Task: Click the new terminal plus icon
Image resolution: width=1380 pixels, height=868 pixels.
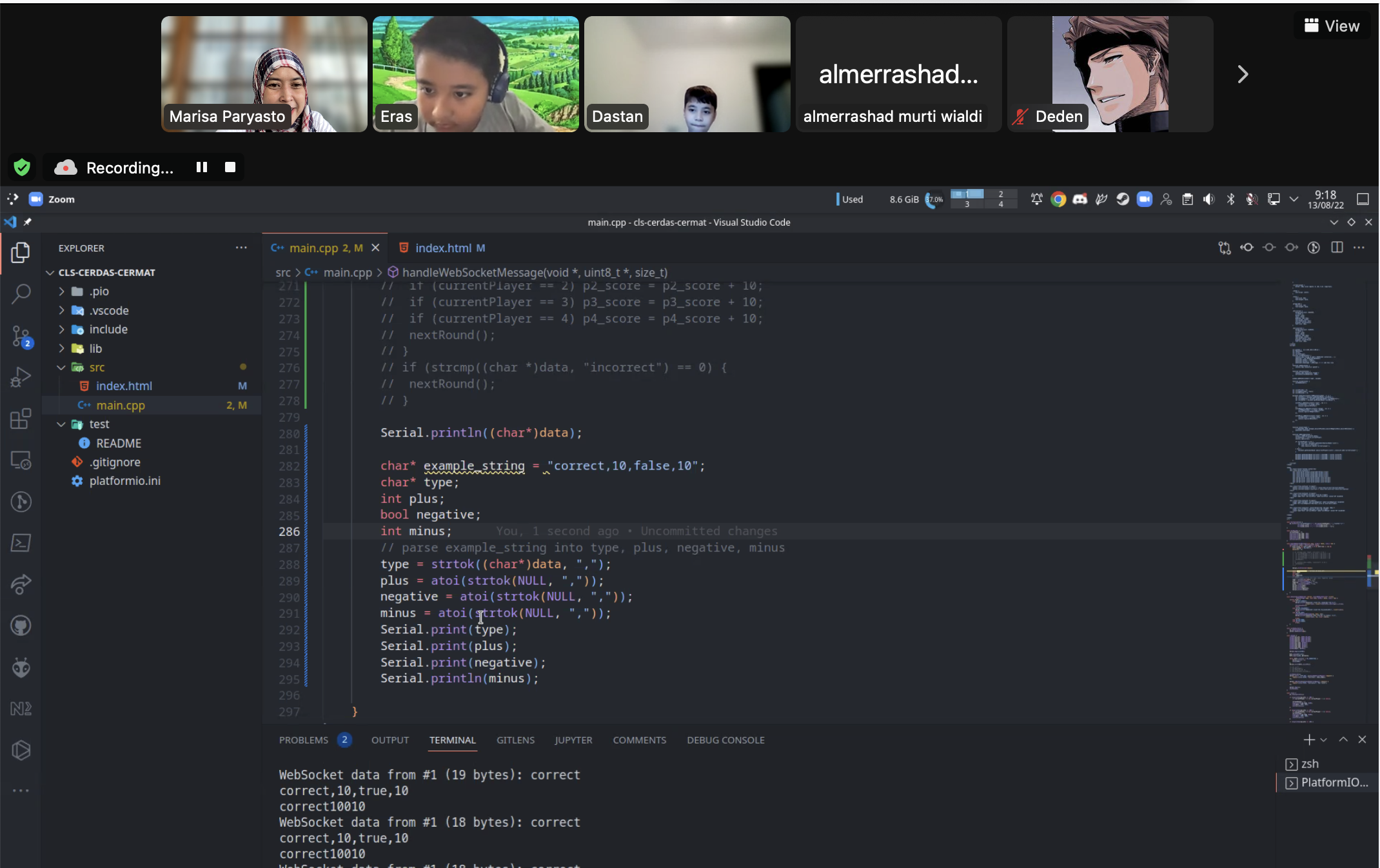Action: (1308, 740)
